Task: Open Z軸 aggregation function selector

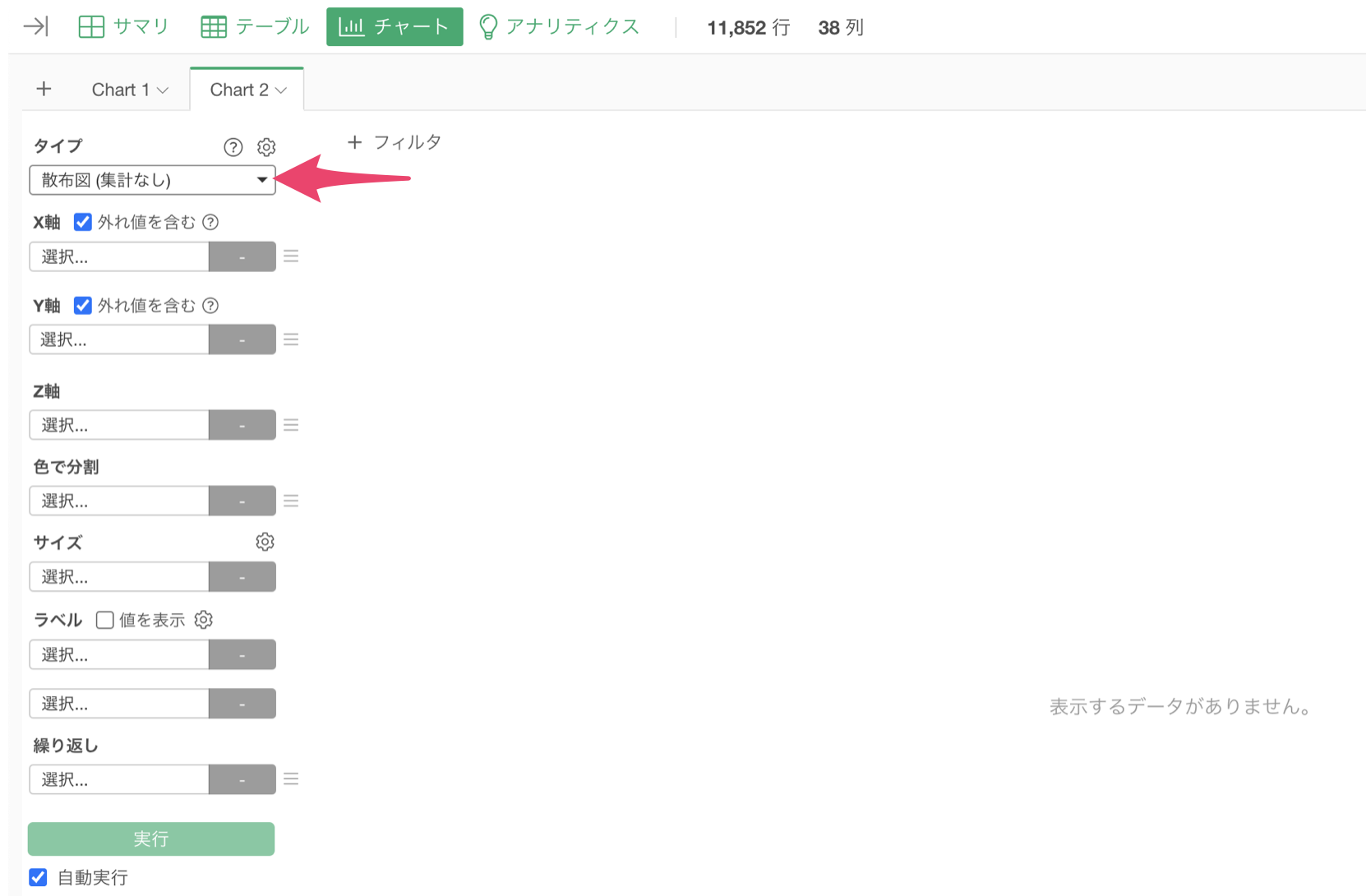Action: tap(242, 425)
